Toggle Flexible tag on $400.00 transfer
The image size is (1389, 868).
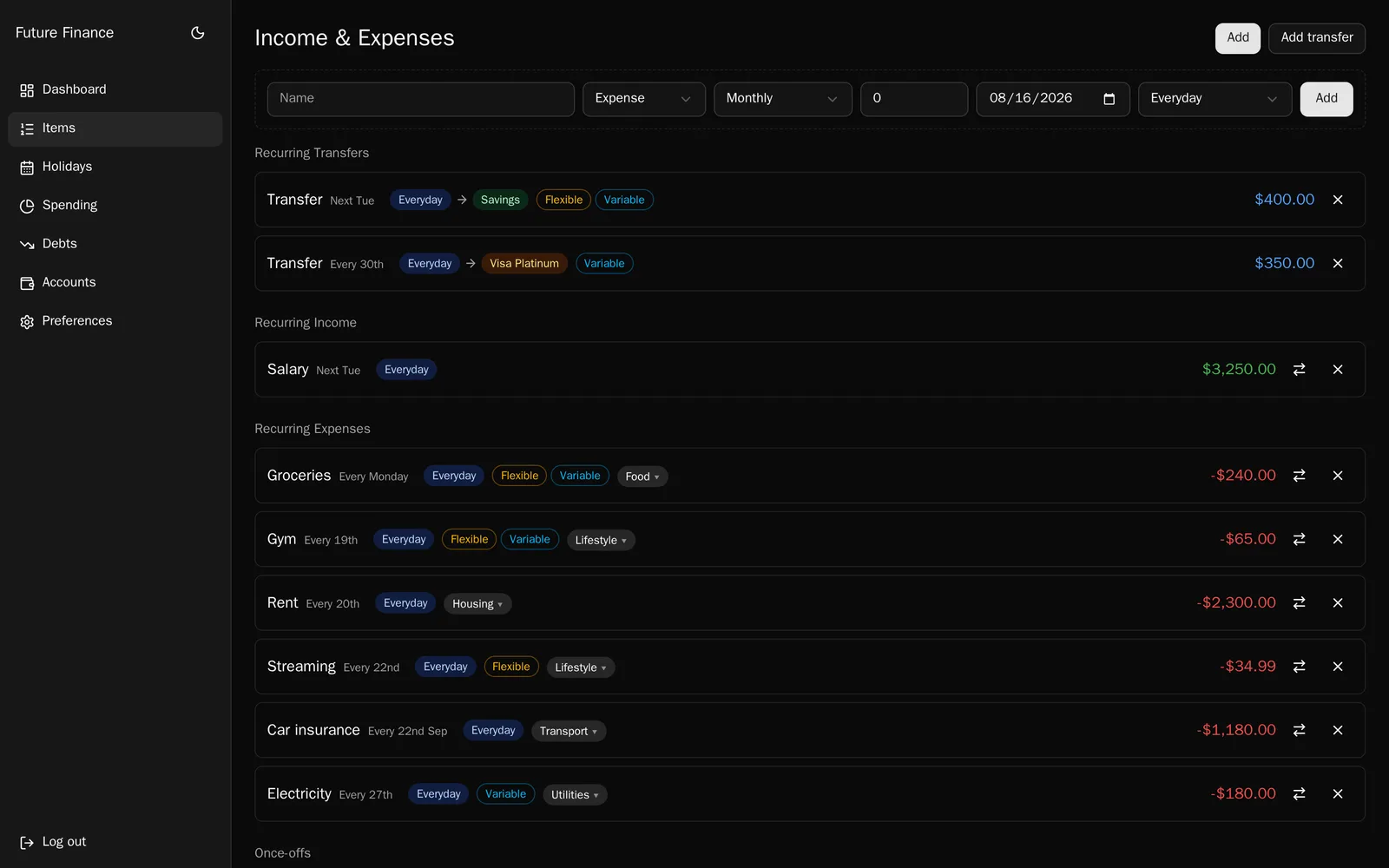[563, 200]
